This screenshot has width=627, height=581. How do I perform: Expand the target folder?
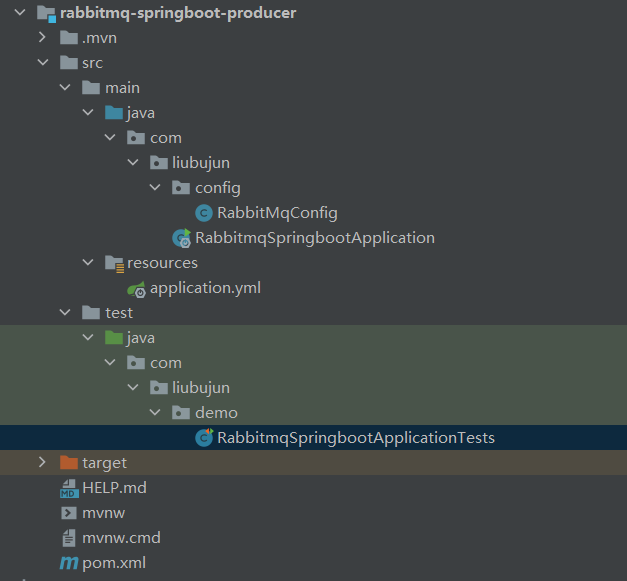[x=42, y=462]
